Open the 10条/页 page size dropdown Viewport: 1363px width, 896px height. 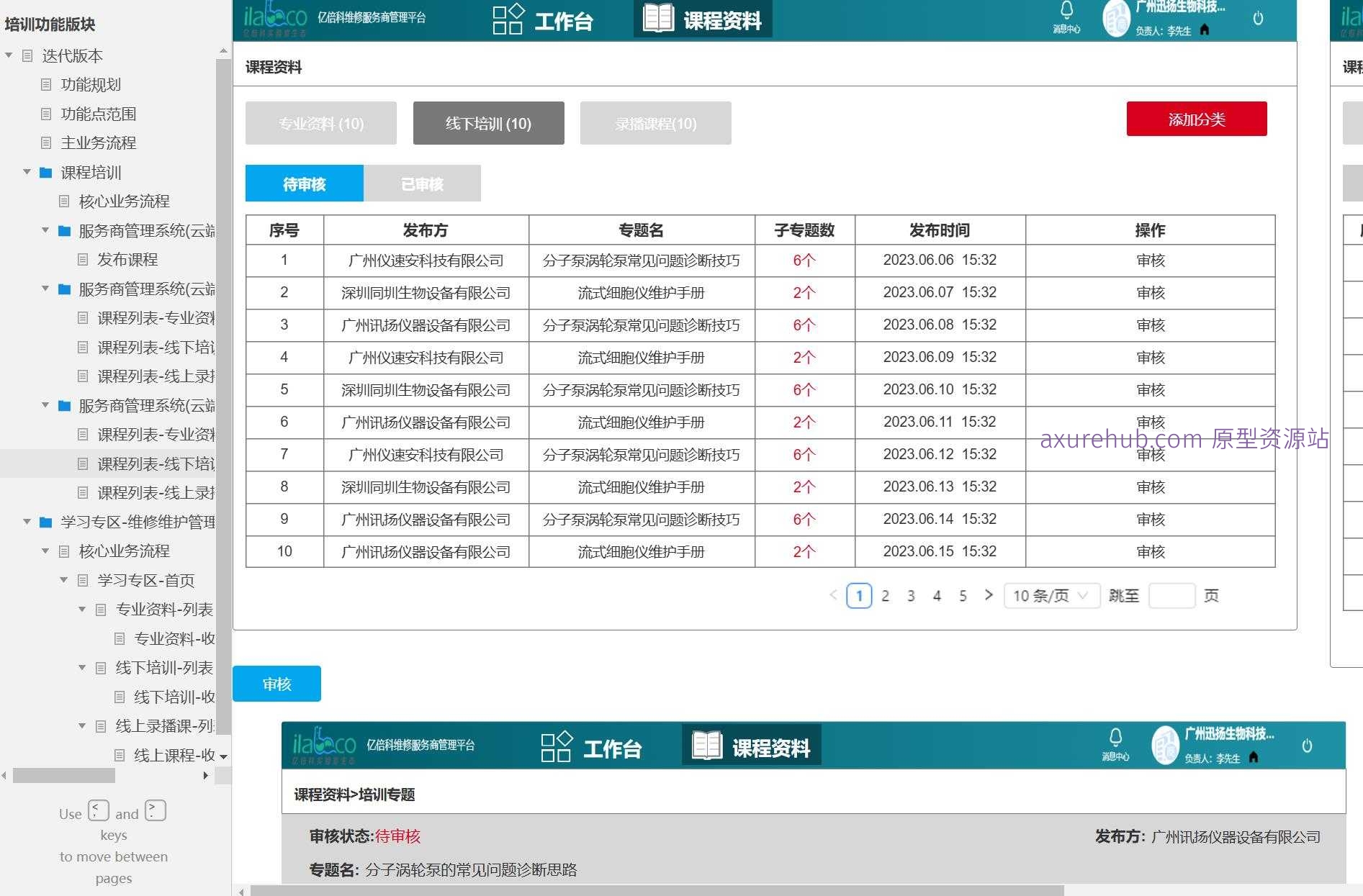pos(1051,596)
